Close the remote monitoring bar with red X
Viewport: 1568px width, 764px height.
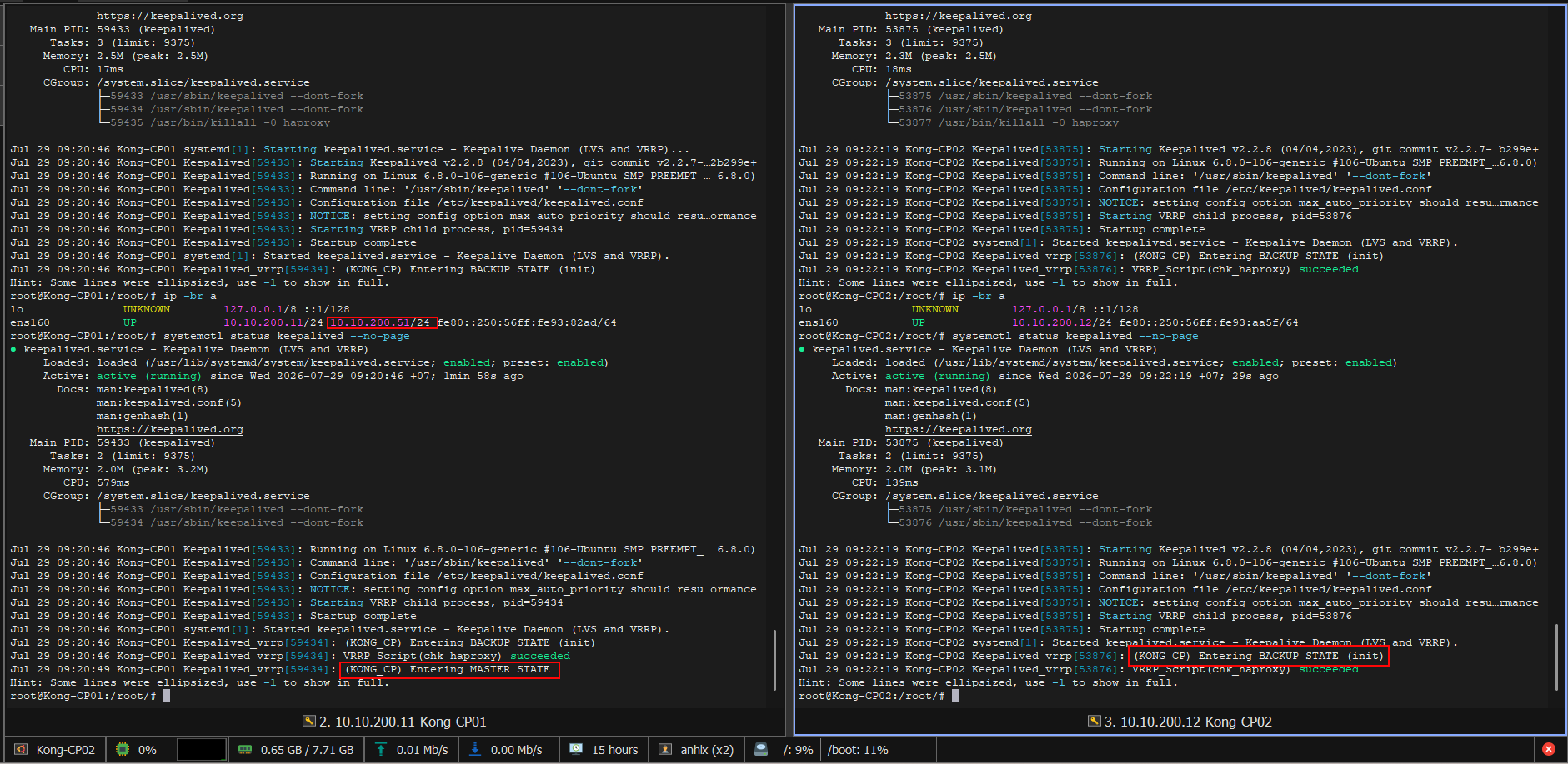point(1549,749)
